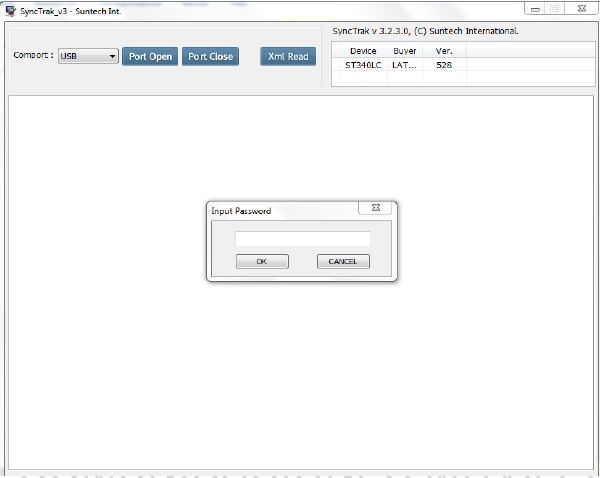Click the Ver. column header

click(x=444, y=50)
